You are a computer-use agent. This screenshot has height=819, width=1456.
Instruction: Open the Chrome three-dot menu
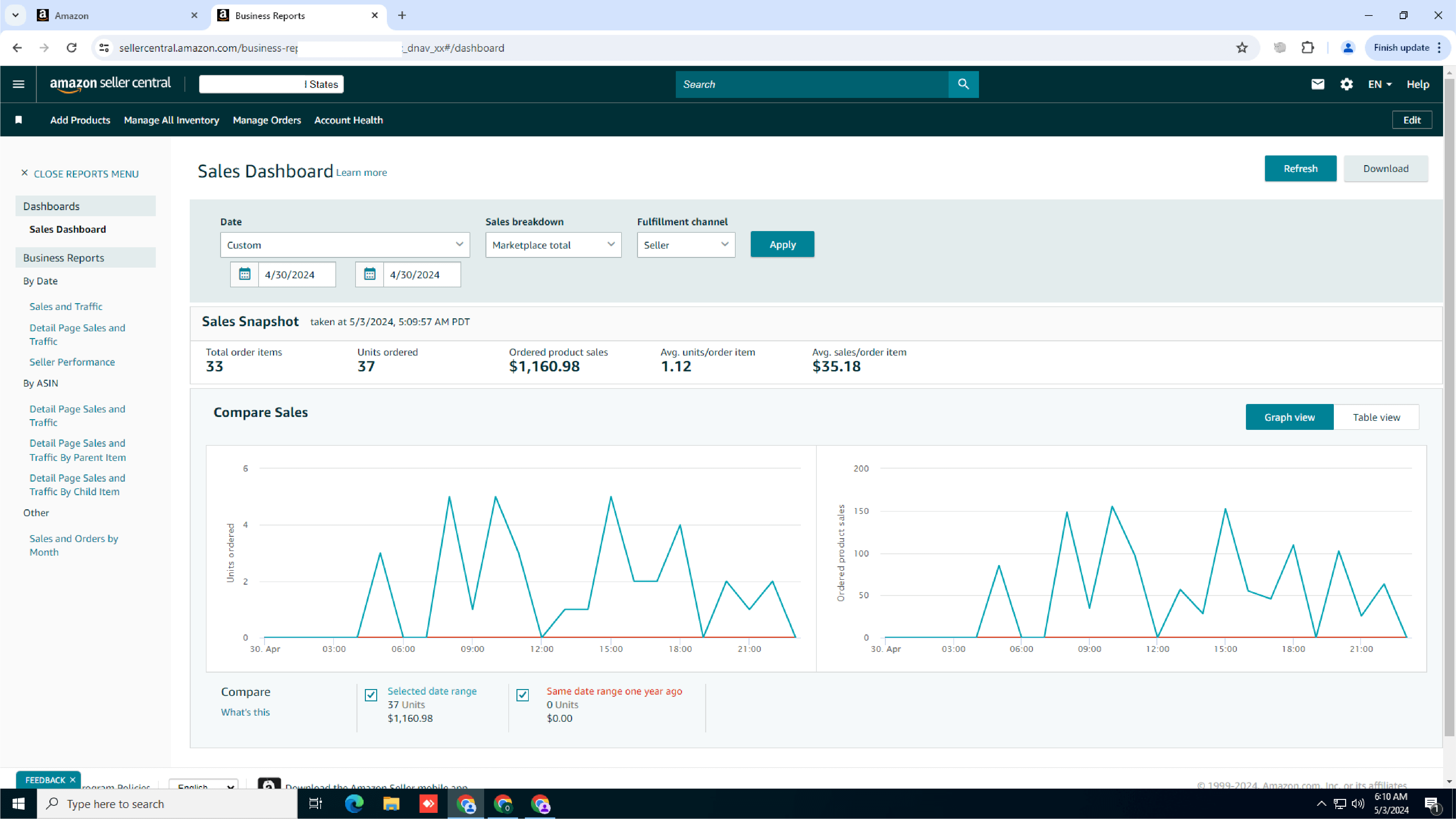[1440, 48]
